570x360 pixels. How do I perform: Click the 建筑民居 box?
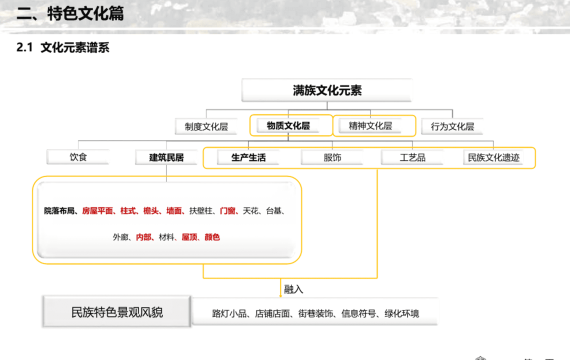(166, 157)
